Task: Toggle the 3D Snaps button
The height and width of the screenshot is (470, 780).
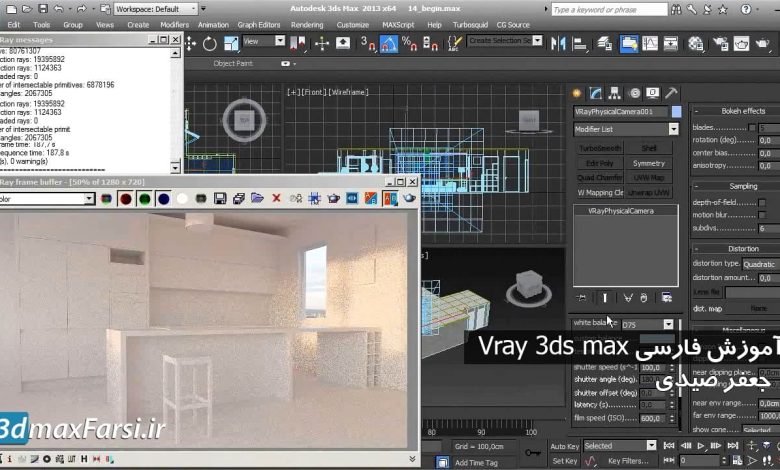Action: (x=368, y=44)
